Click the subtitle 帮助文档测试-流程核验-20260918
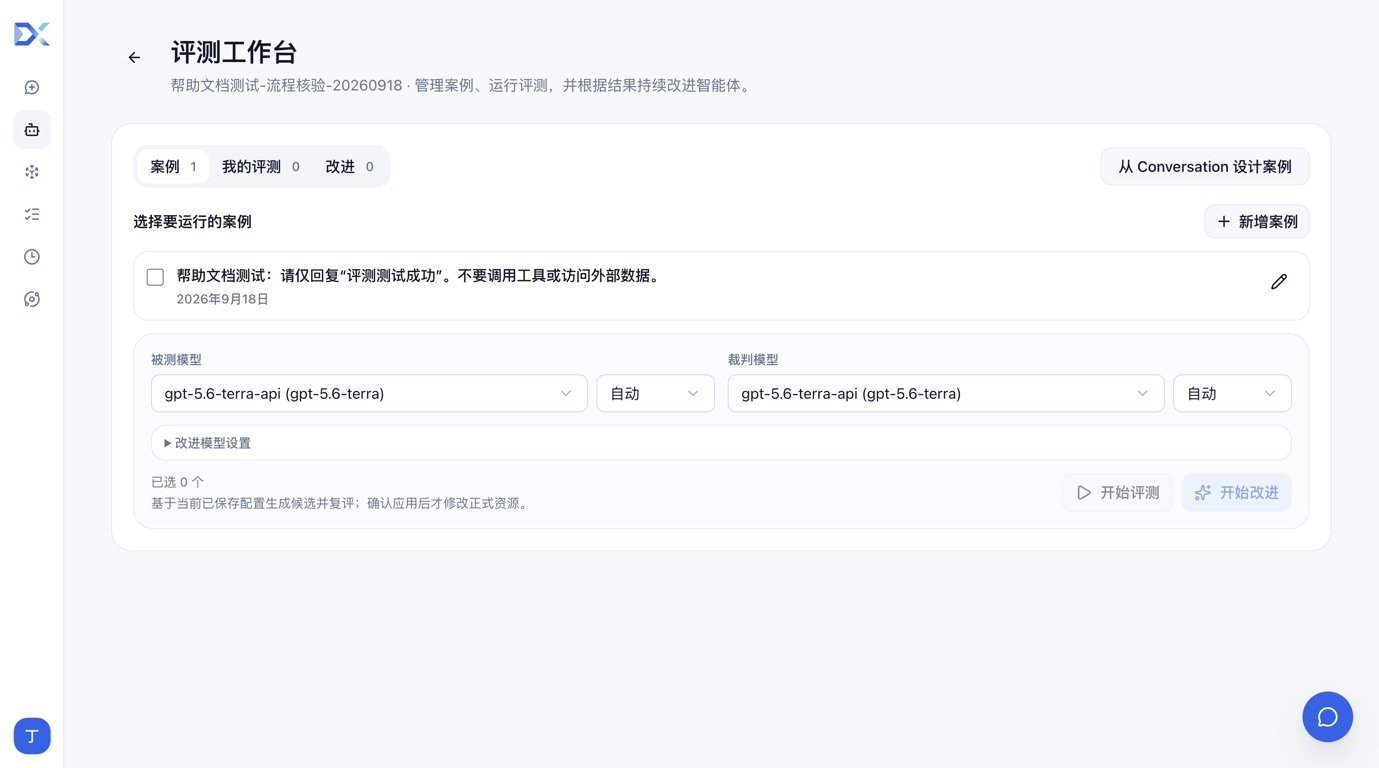This screenshot has width=1379, height=768. click(x=286, y=86)
